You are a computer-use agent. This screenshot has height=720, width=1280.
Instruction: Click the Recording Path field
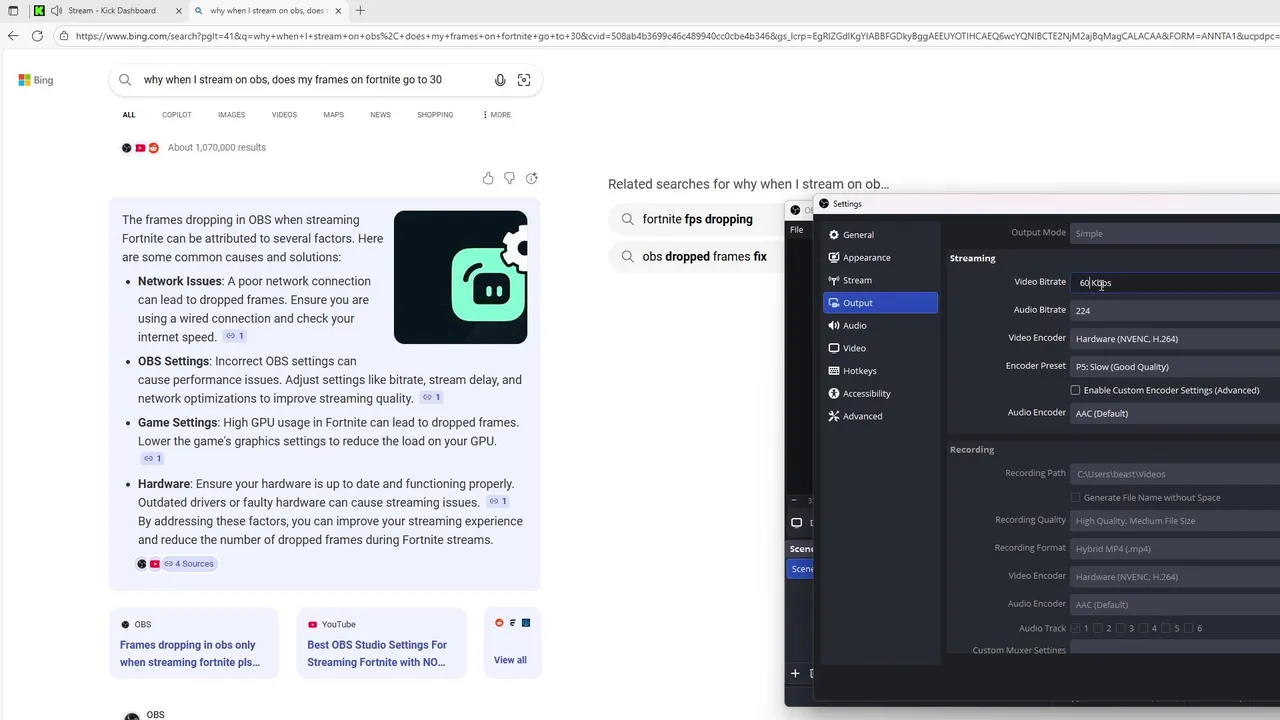click(x=1175, y=474)
